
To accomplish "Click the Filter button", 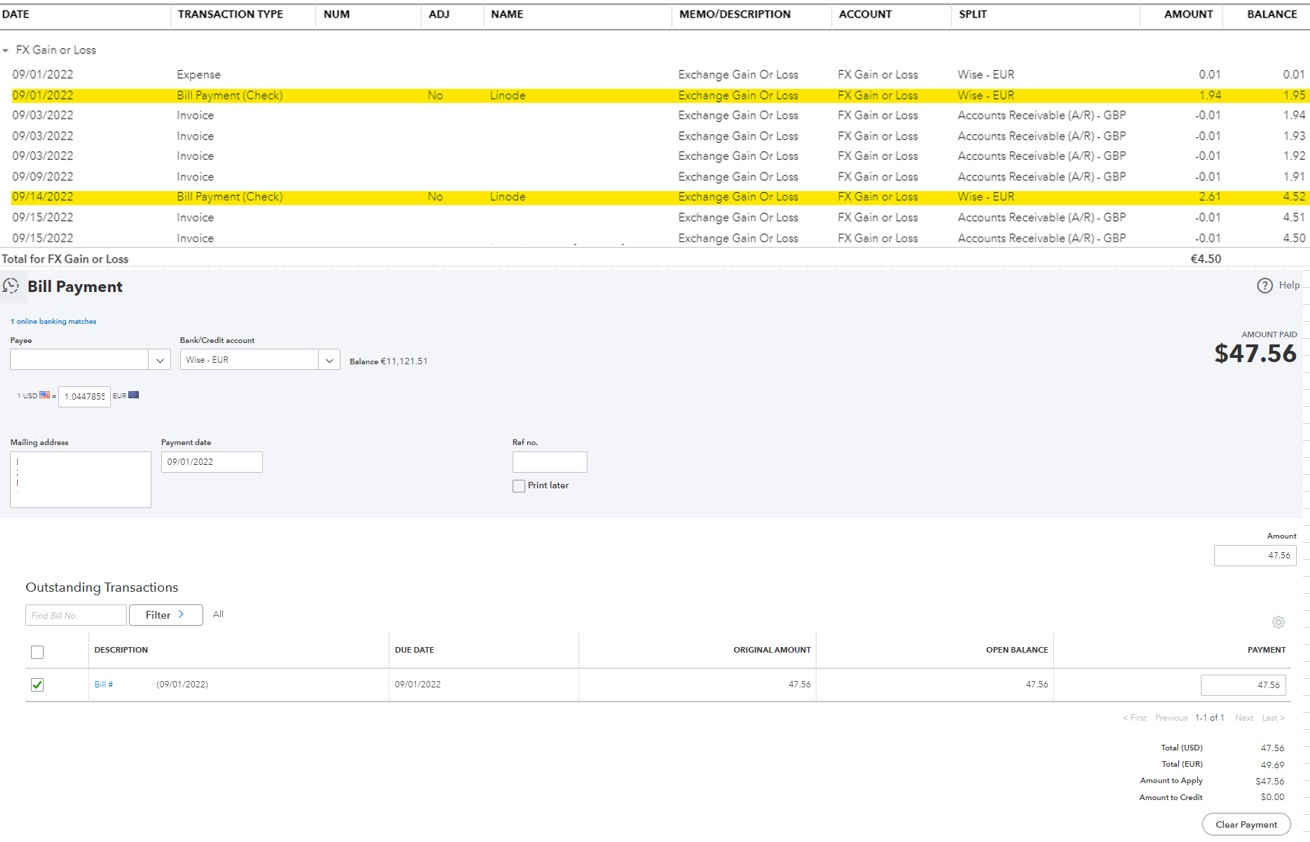I will click(166, 615).
